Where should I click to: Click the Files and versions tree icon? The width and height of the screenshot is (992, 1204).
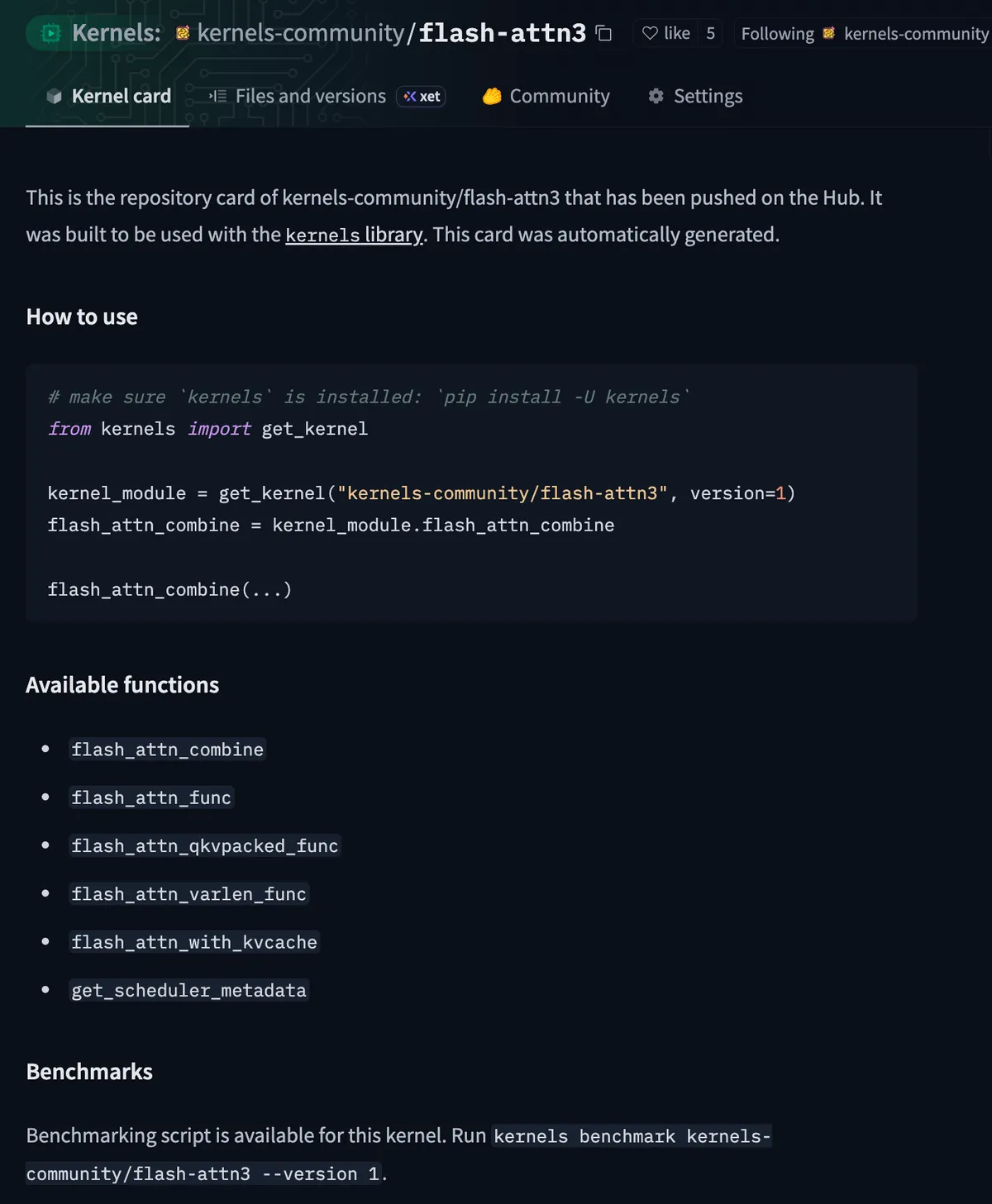pos(217,97)
